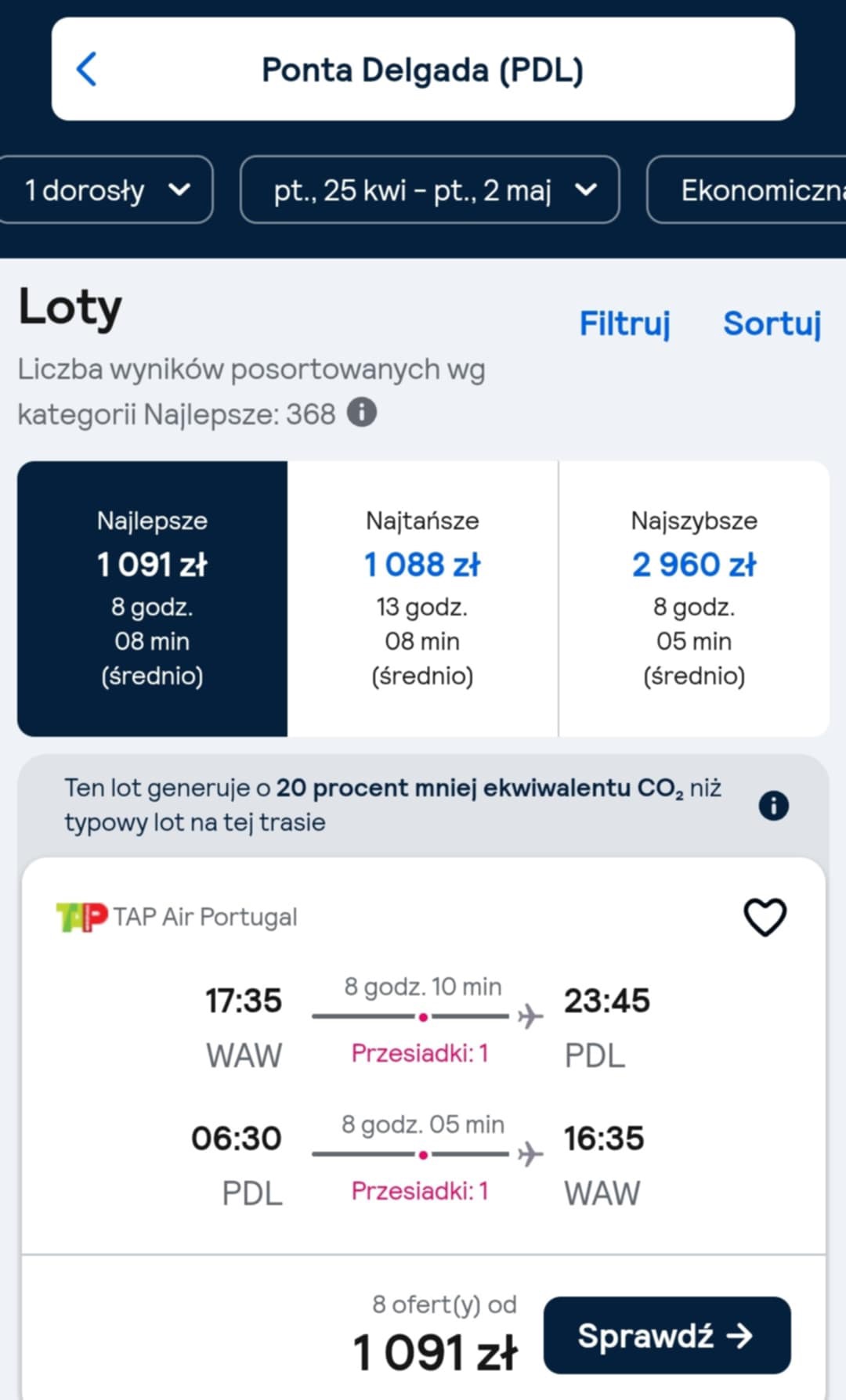Open the Filtruj link
846x1400 pixels.
coord(625,323)
